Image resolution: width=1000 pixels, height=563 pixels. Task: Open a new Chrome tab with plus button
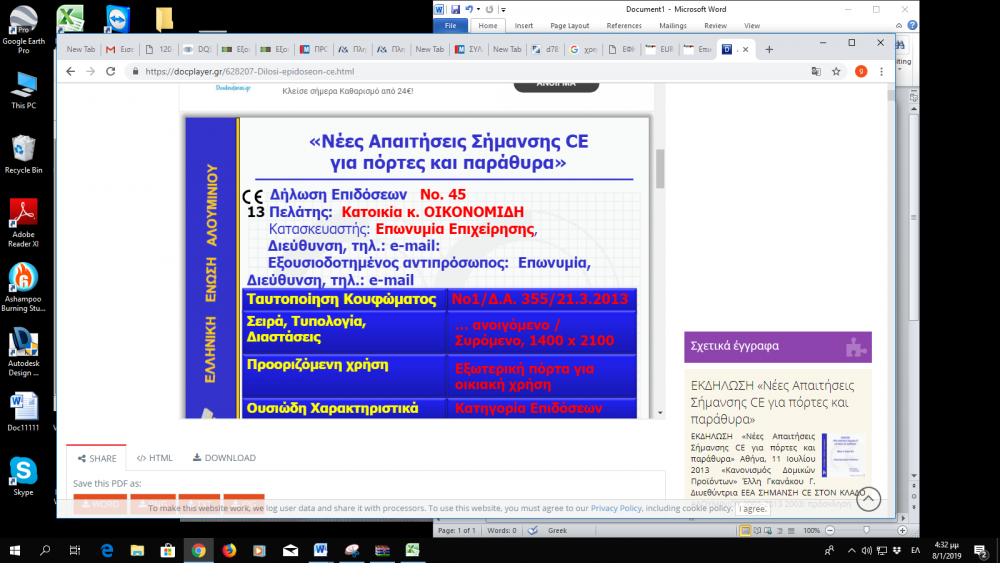(x=769, y=50)
